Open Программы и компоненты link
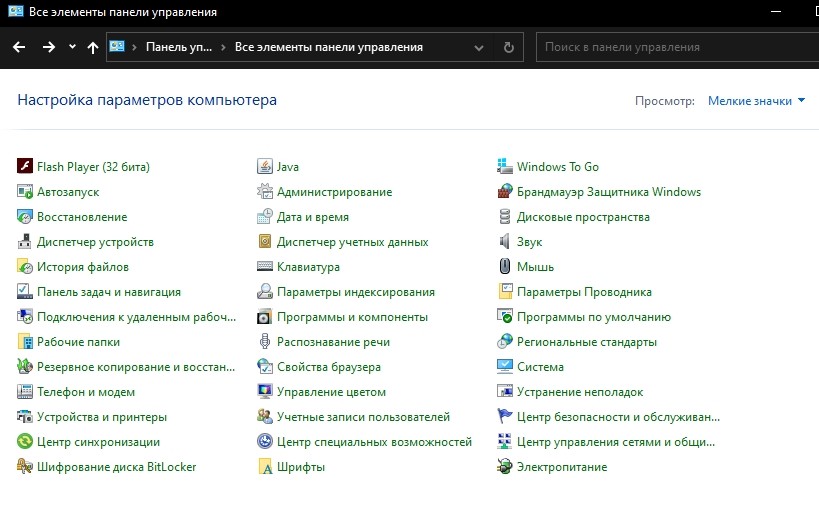The image size is (819, 507). point(352,317)
